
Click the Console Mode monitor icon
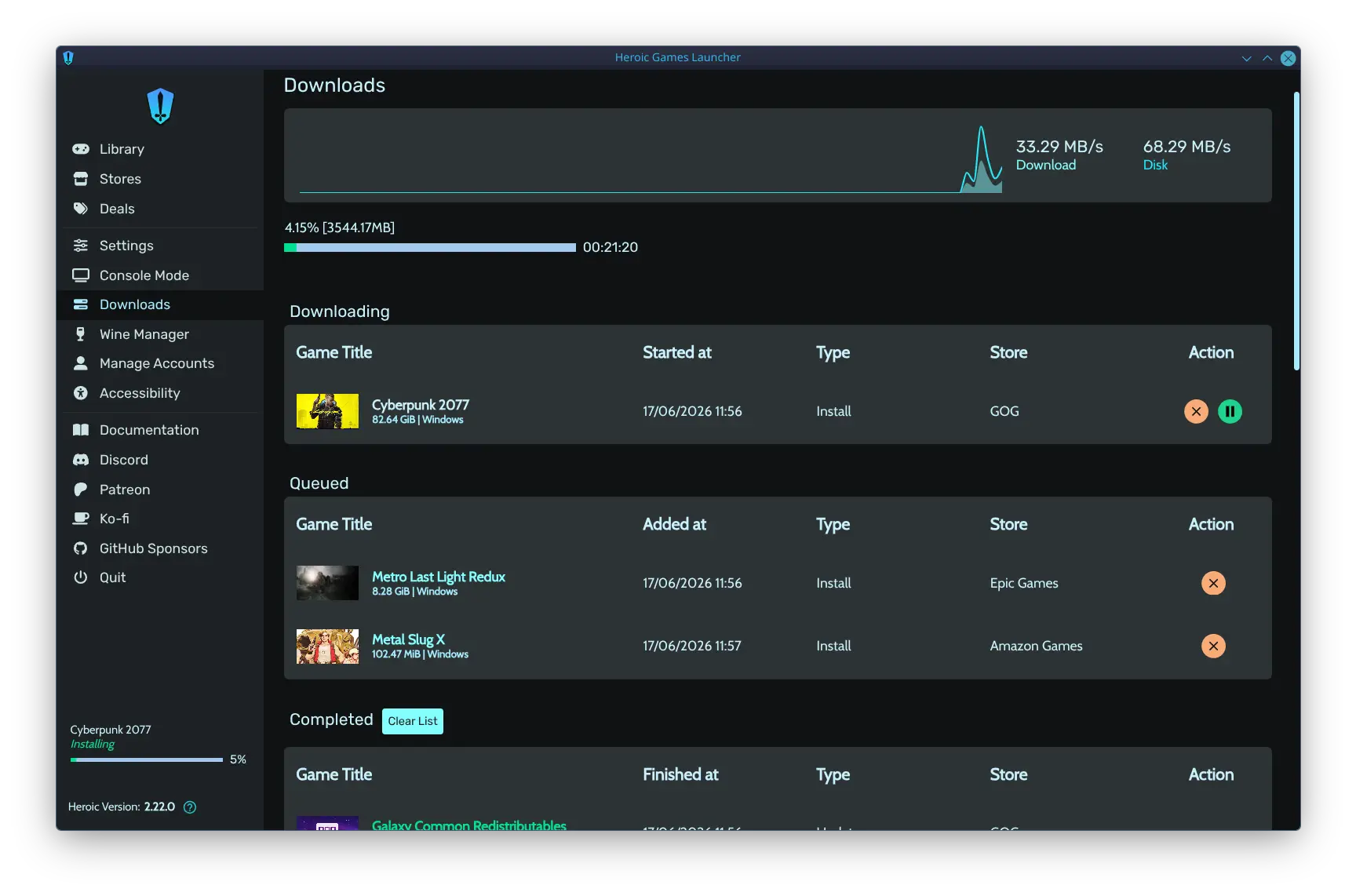81,275
